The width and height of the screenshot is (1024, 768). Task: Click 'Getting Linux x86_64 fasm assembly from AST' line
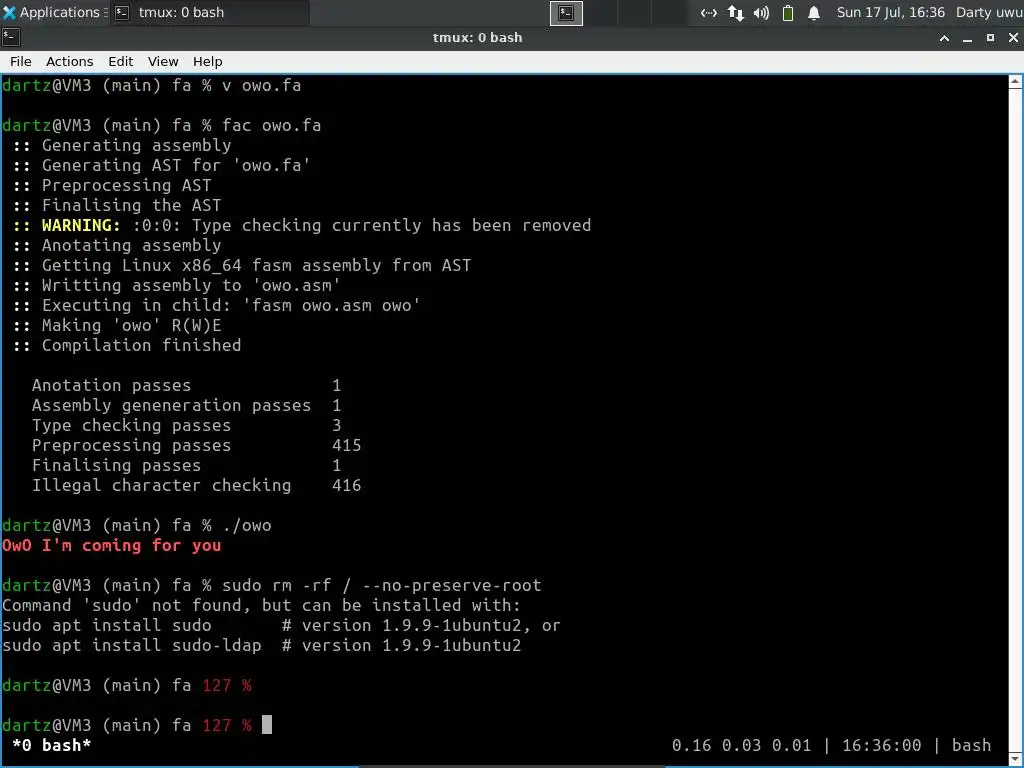click(x=256, y=265)
